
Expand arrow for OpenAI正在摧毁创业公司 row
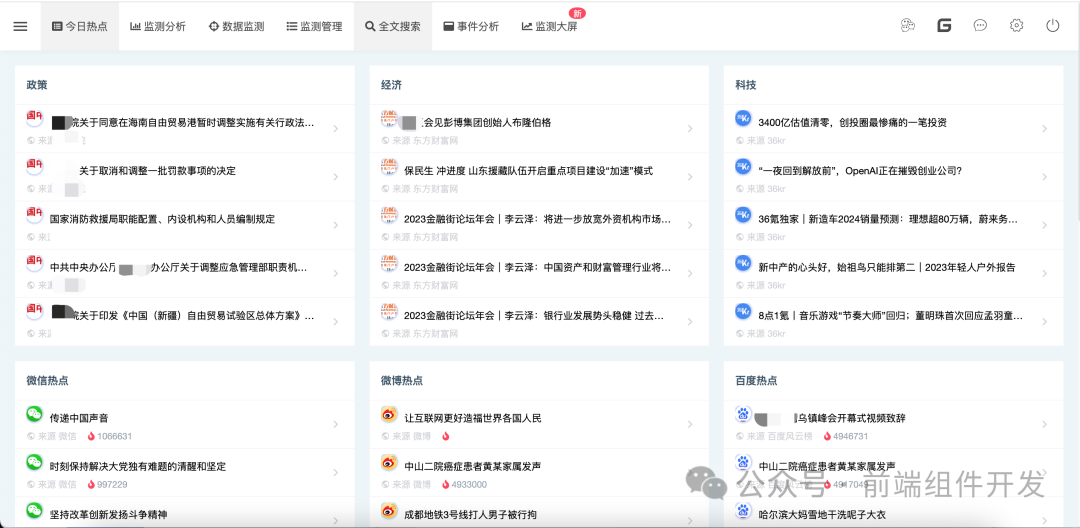point(1044,177)
